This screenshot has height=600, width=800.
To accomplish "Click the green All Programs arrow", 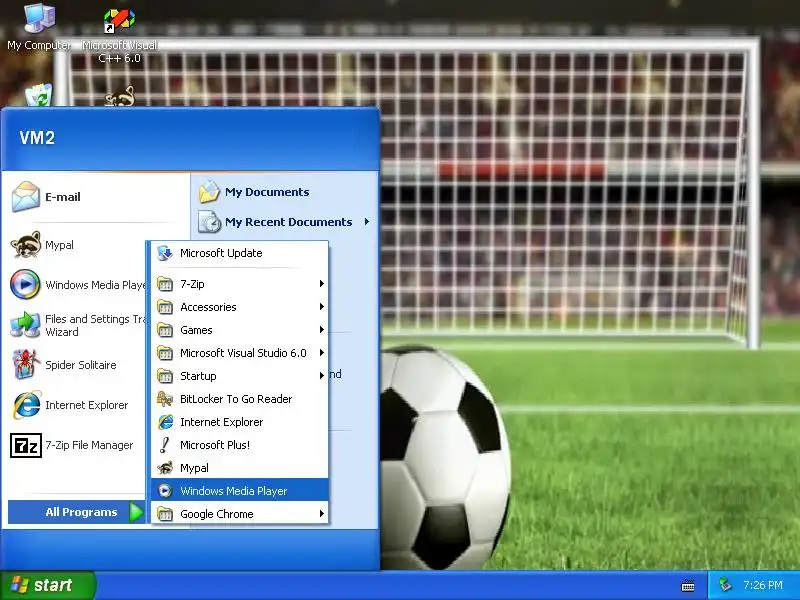I will pyautogui.click(x=136, y=512).
